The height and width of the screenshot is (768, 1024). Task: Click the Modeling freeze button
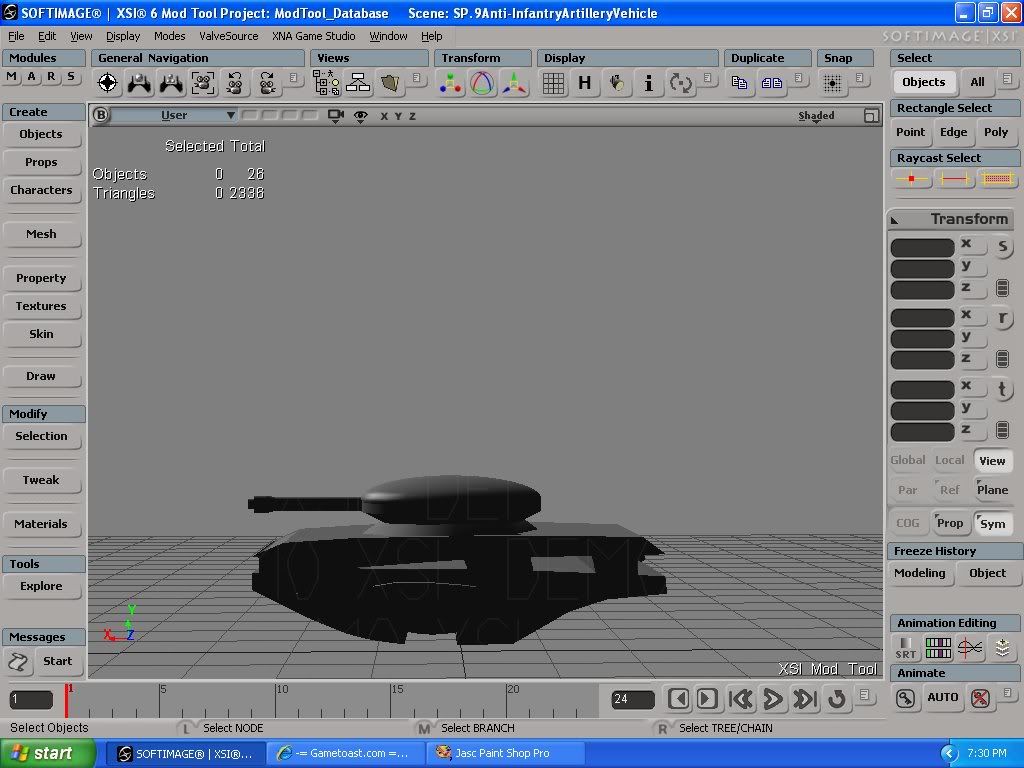[x=920, y=573]
